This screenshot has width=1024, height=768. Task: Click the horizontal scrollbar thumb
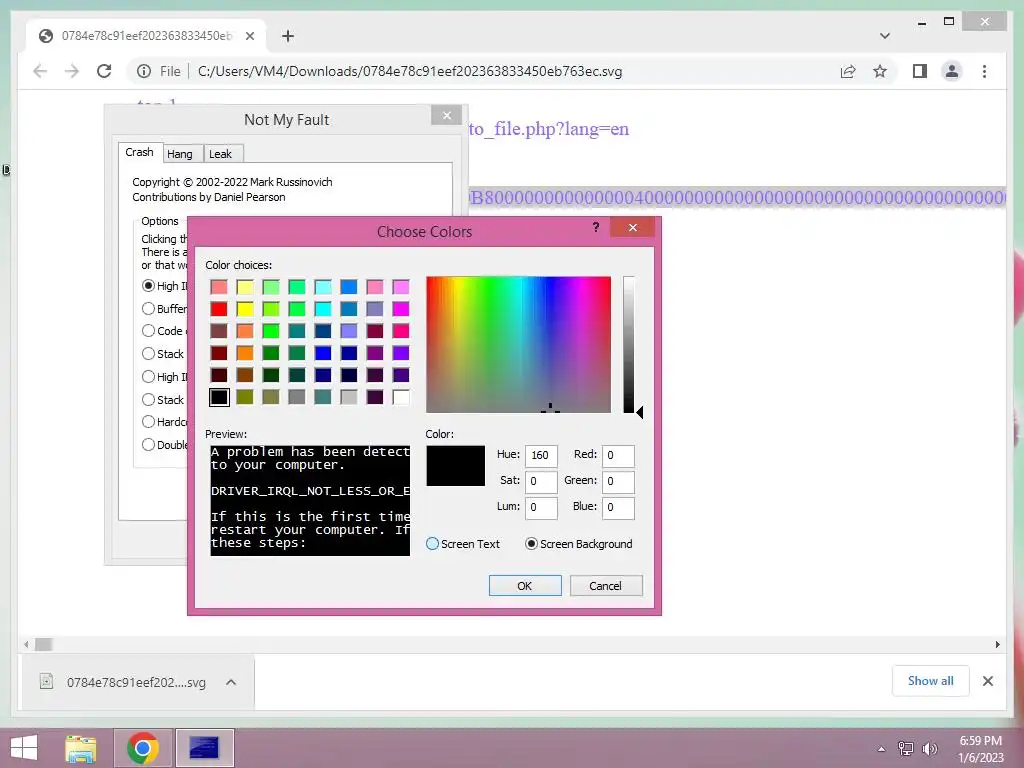pyautogui.click(x=44, y=645)
